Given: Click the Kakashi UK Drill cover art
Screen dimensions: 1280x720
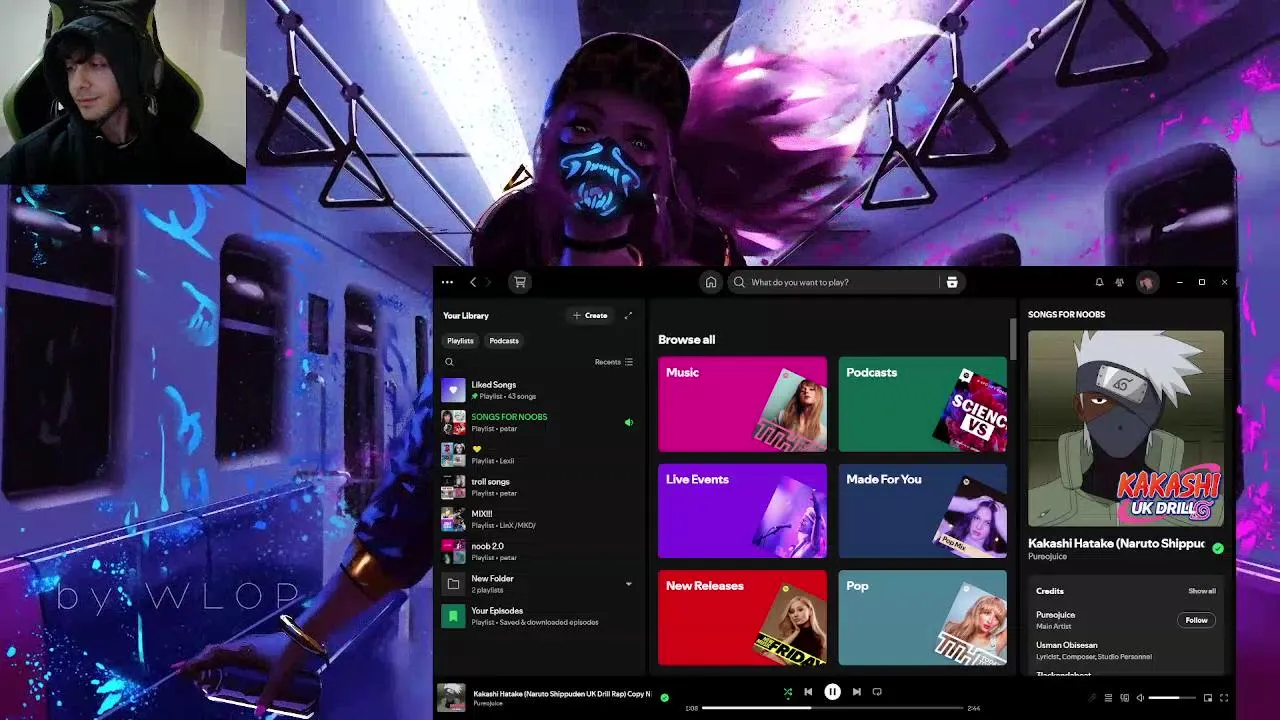Looking at the screenshot, I should 1126,428.
